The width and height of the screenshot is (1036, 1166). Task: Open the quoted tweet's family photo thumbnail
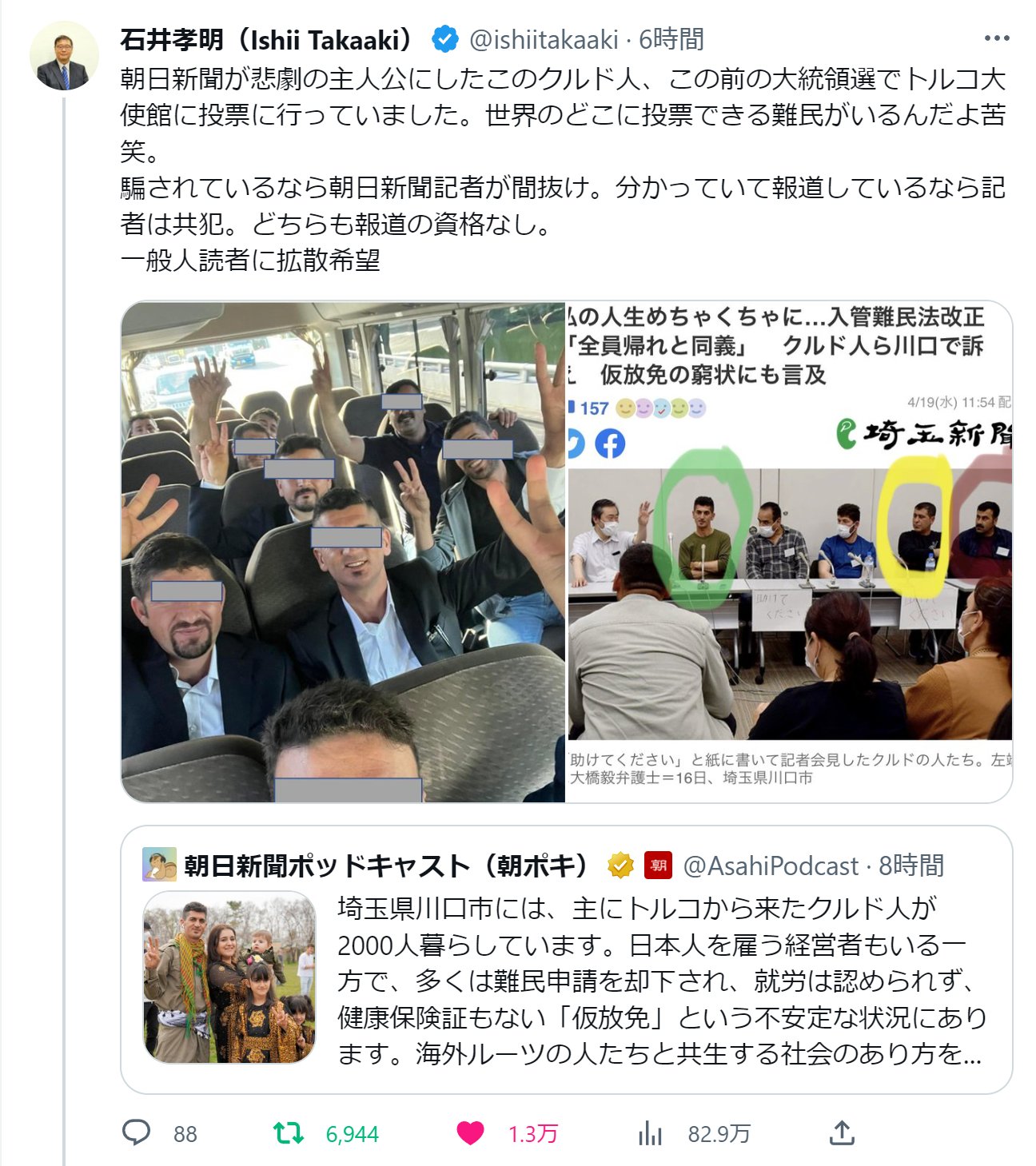(229, 977)
